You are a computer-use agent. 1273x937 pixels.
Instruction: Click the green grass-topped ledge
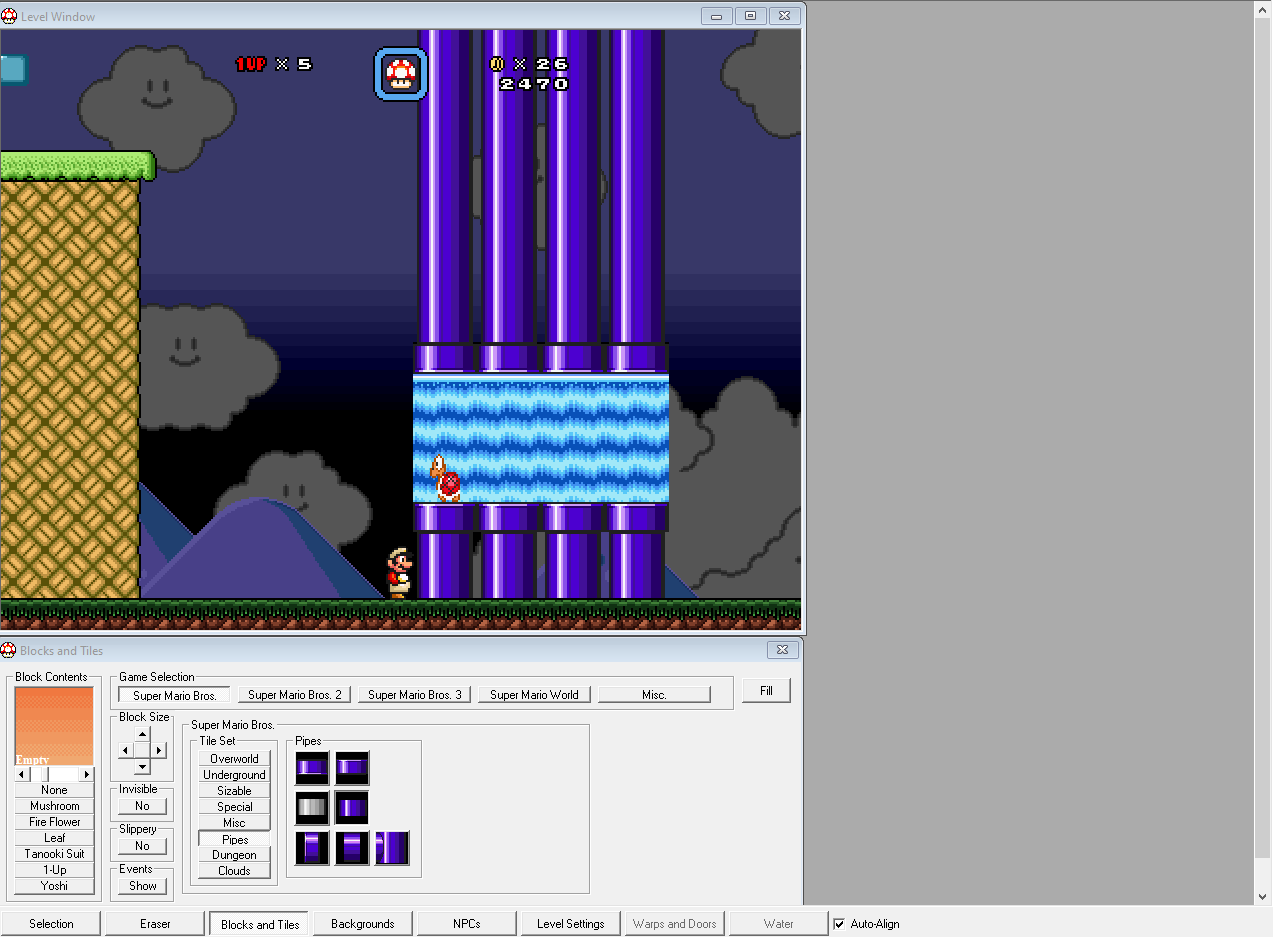77,166
